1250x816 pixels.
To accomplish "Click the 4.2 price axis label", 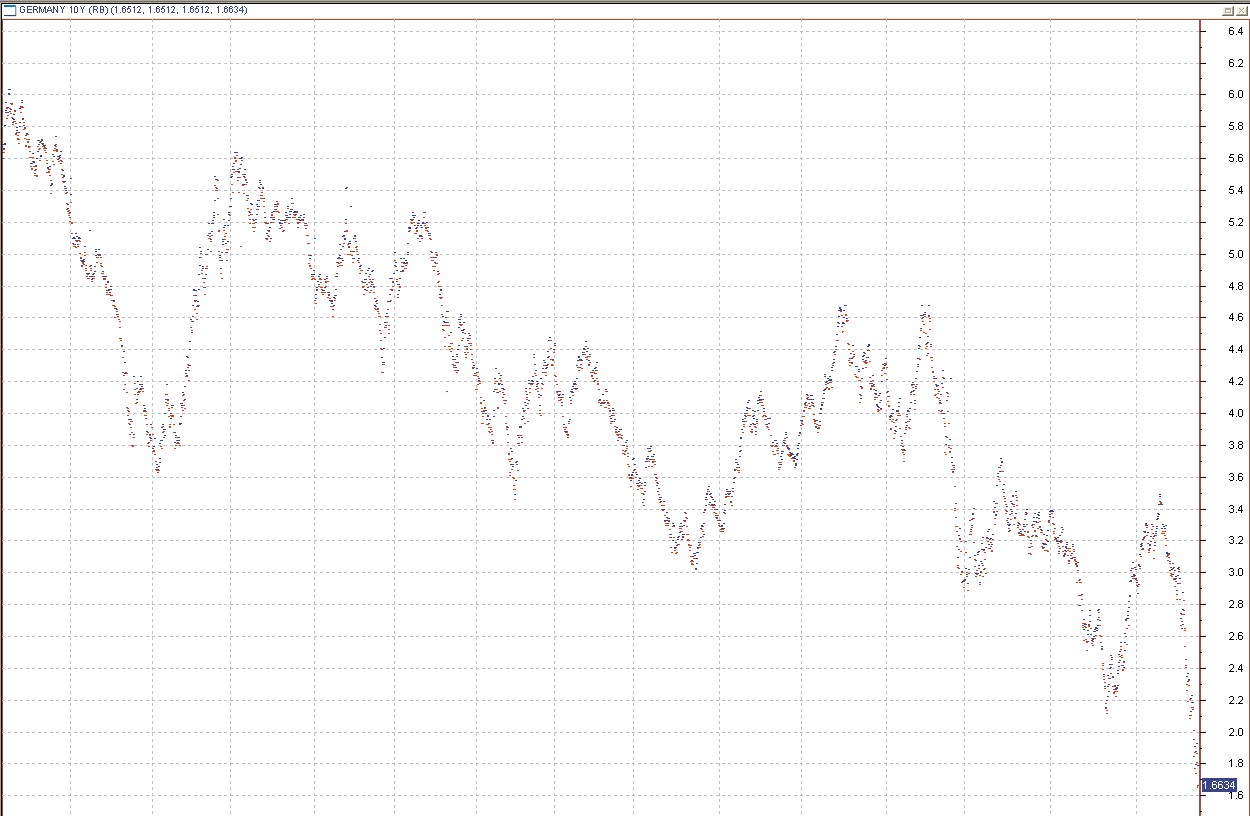I will tap(1235, 382).
